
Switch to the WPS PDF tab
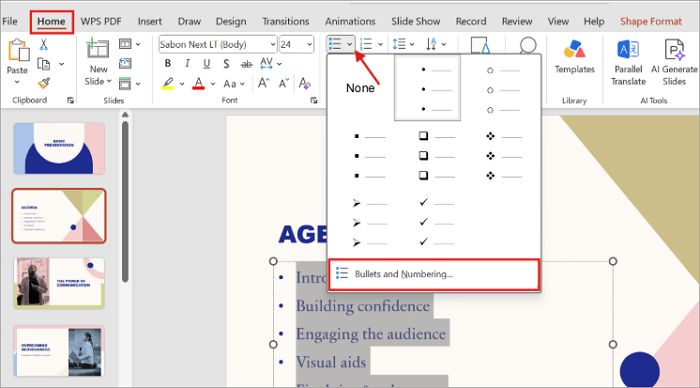[101, 21]
